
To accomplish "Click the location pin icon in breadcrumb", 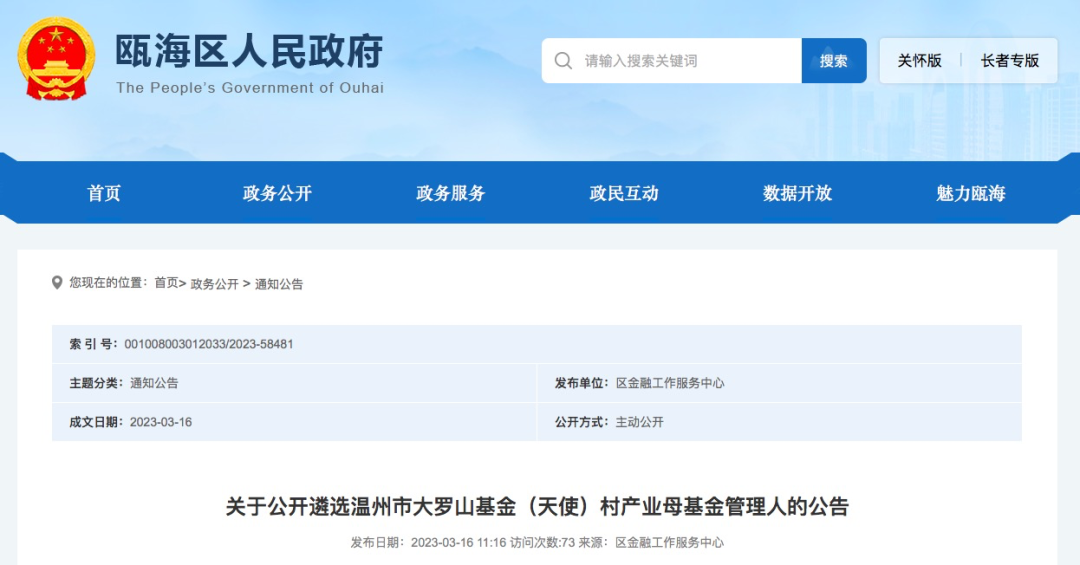I will point(57,283).
